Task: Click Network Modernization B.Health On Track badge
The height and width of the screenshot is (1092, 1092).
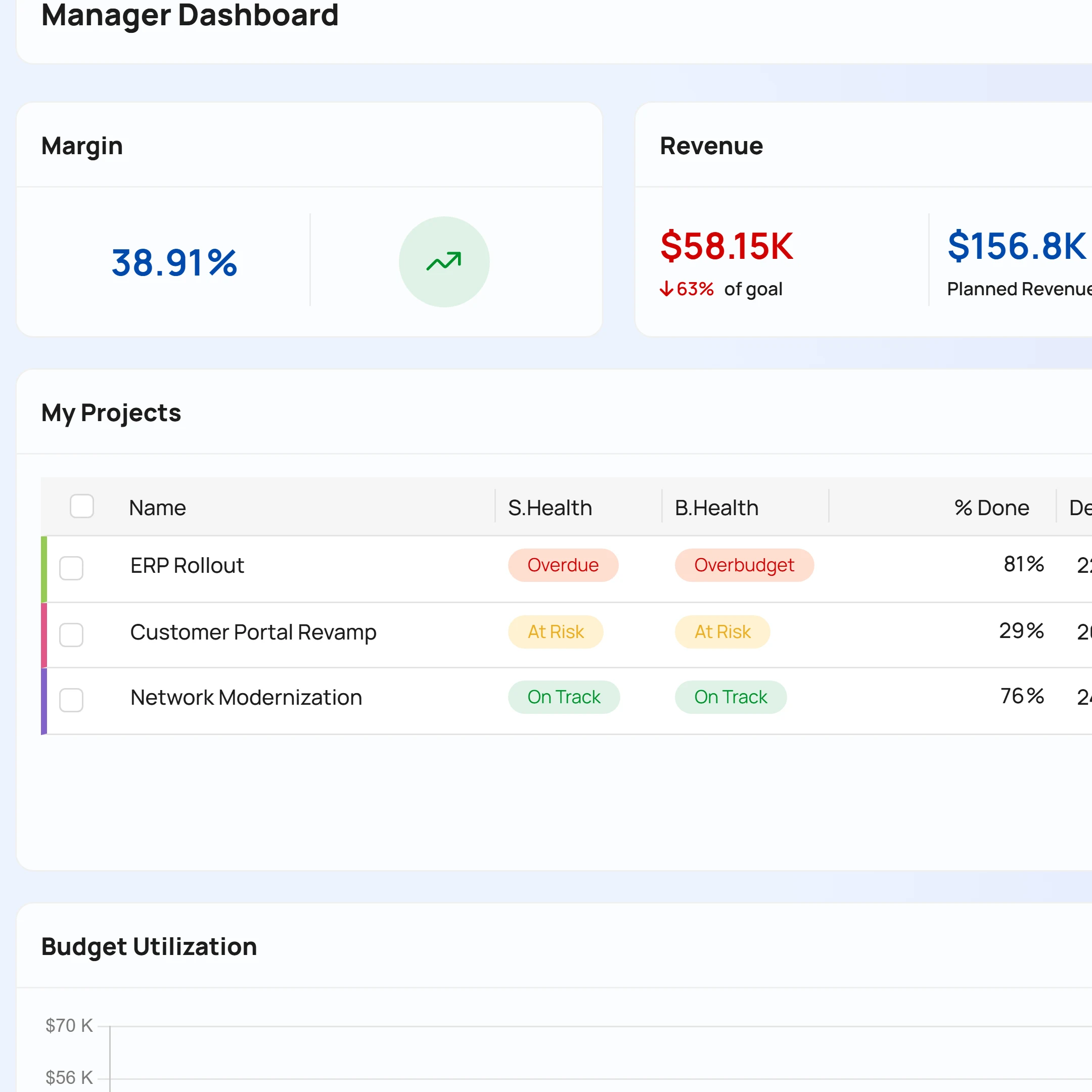Action: tap(730, 697)
